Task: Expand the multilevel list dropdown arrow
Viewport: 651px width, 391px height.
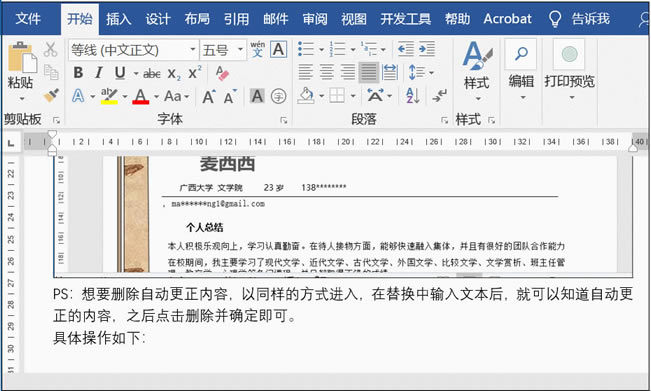Action: pos(383,49)
